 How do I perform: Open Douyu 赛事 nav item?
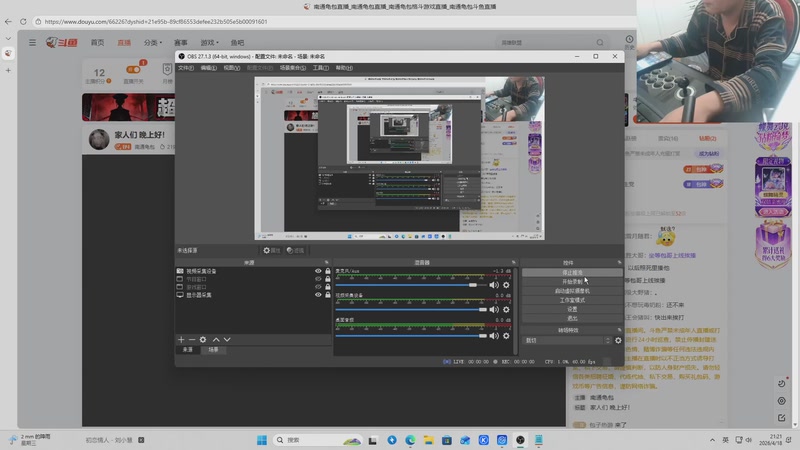(x=181, y=43)
